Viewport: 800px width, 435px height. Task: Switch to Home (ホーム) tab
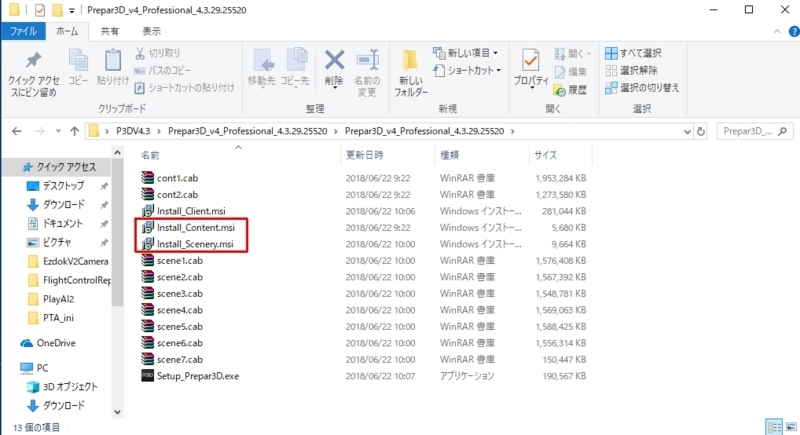click(67, 31)
